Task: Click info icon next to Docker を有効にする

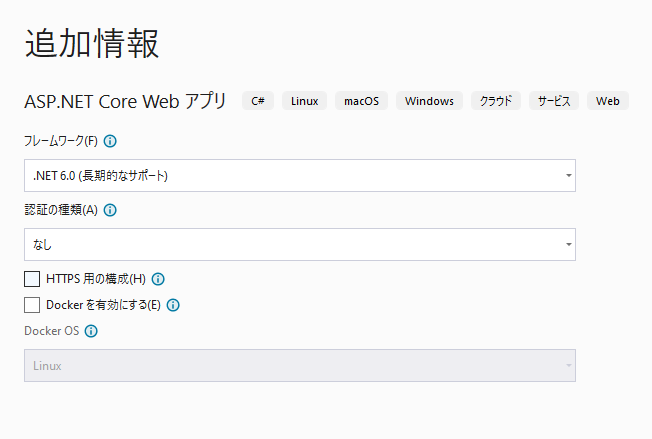Action: [173, 305]
